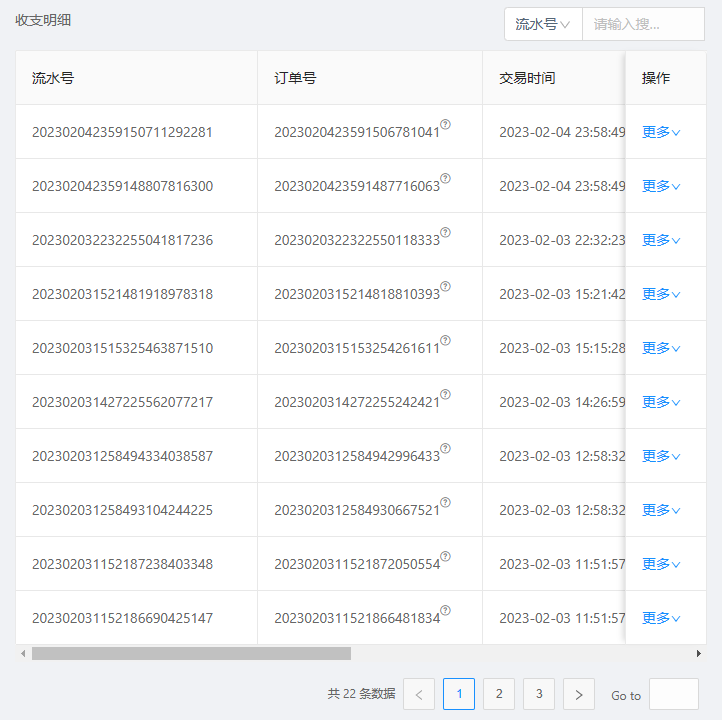
Task: Click help icon next to order 2023020315153254261611
Action: pyautogui.click(x=445, y=340)
